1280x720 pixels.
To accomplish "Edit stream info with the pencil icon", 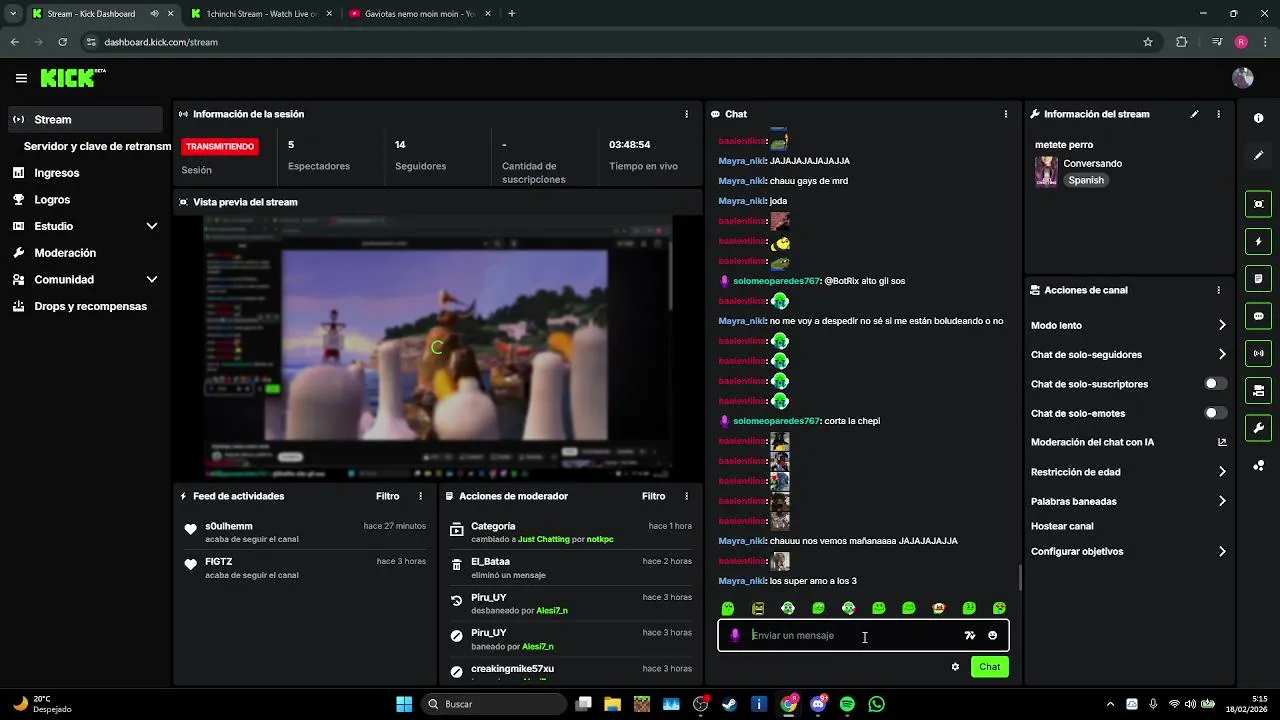I will pos(1194,114).
